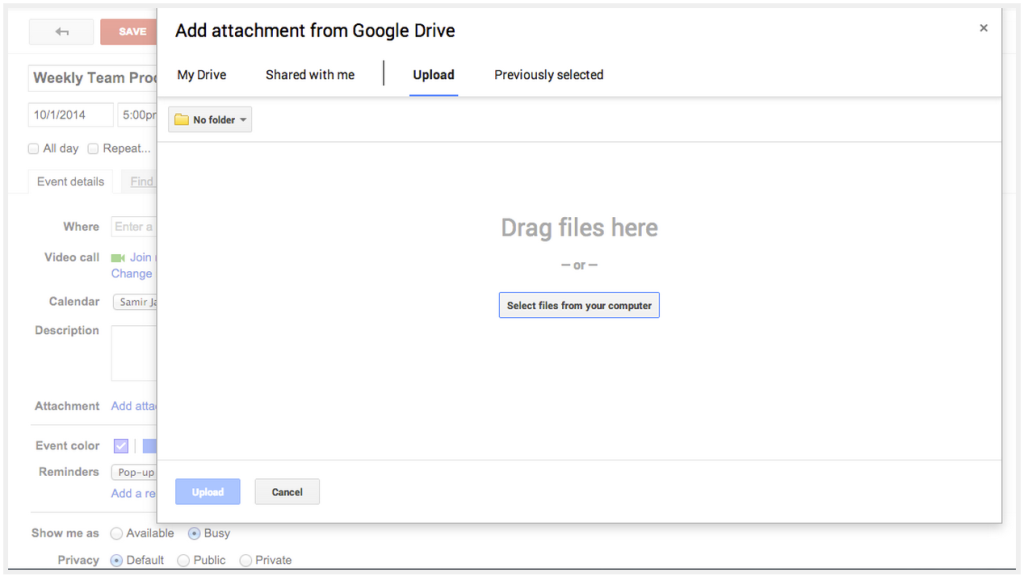Screen dimensions: 1024x576
Task: Click the blue Upload button
Action: pos(208,492)
